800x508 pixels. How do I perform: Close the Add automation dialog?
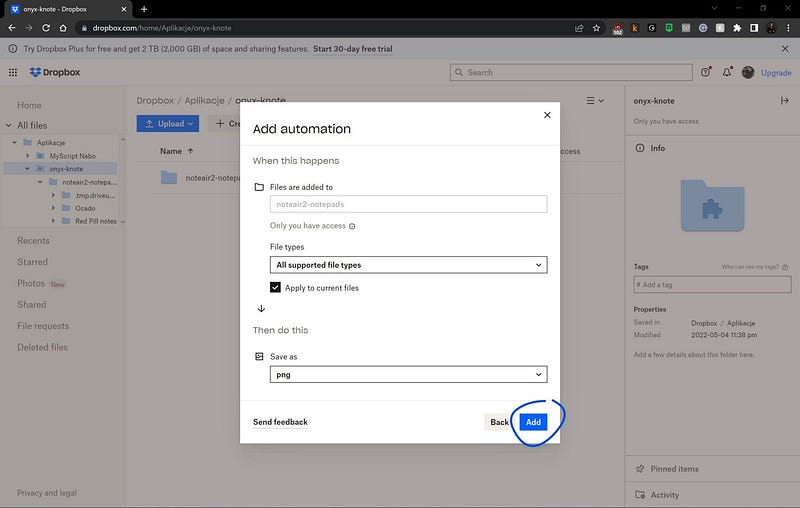(547, 115)
